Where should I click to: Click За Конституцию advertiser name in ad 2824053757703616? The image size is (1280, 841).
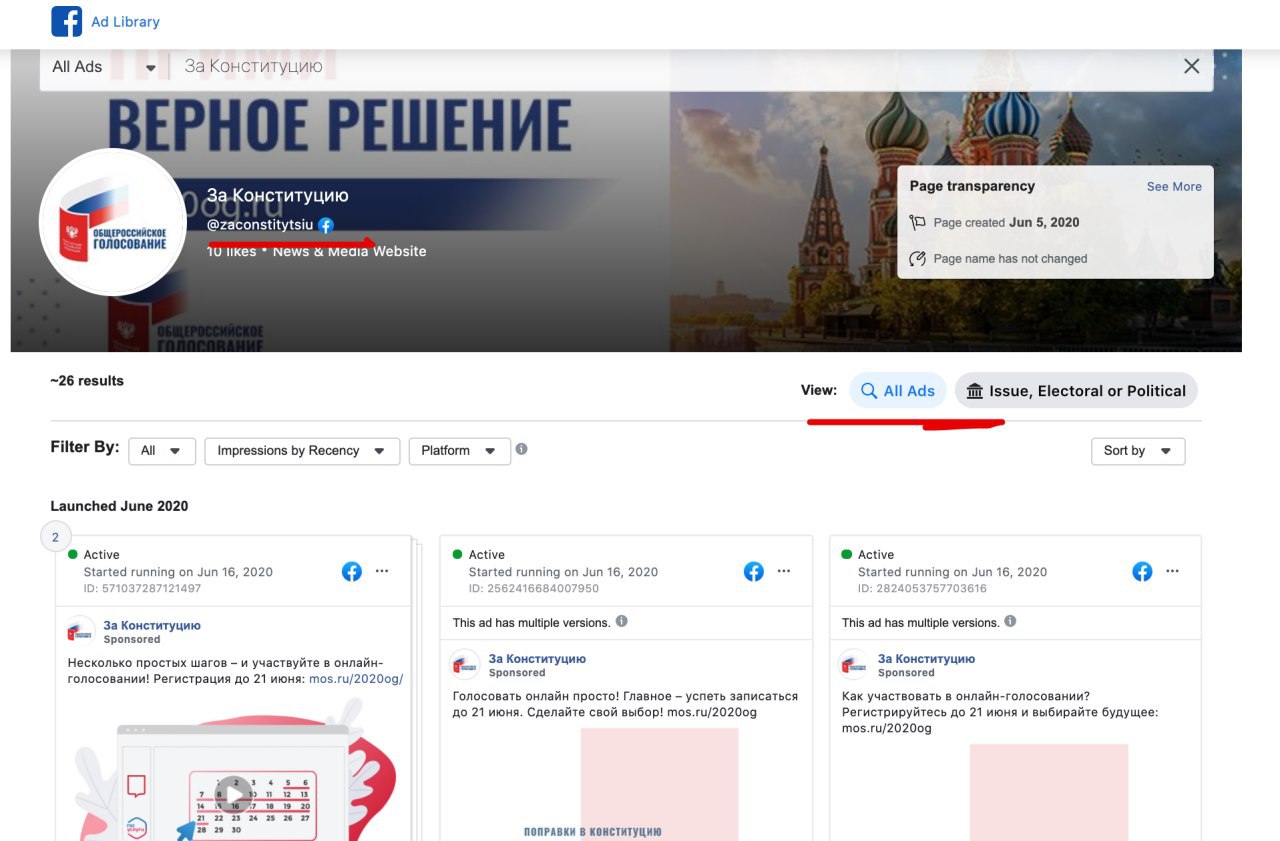pos(926,659)
